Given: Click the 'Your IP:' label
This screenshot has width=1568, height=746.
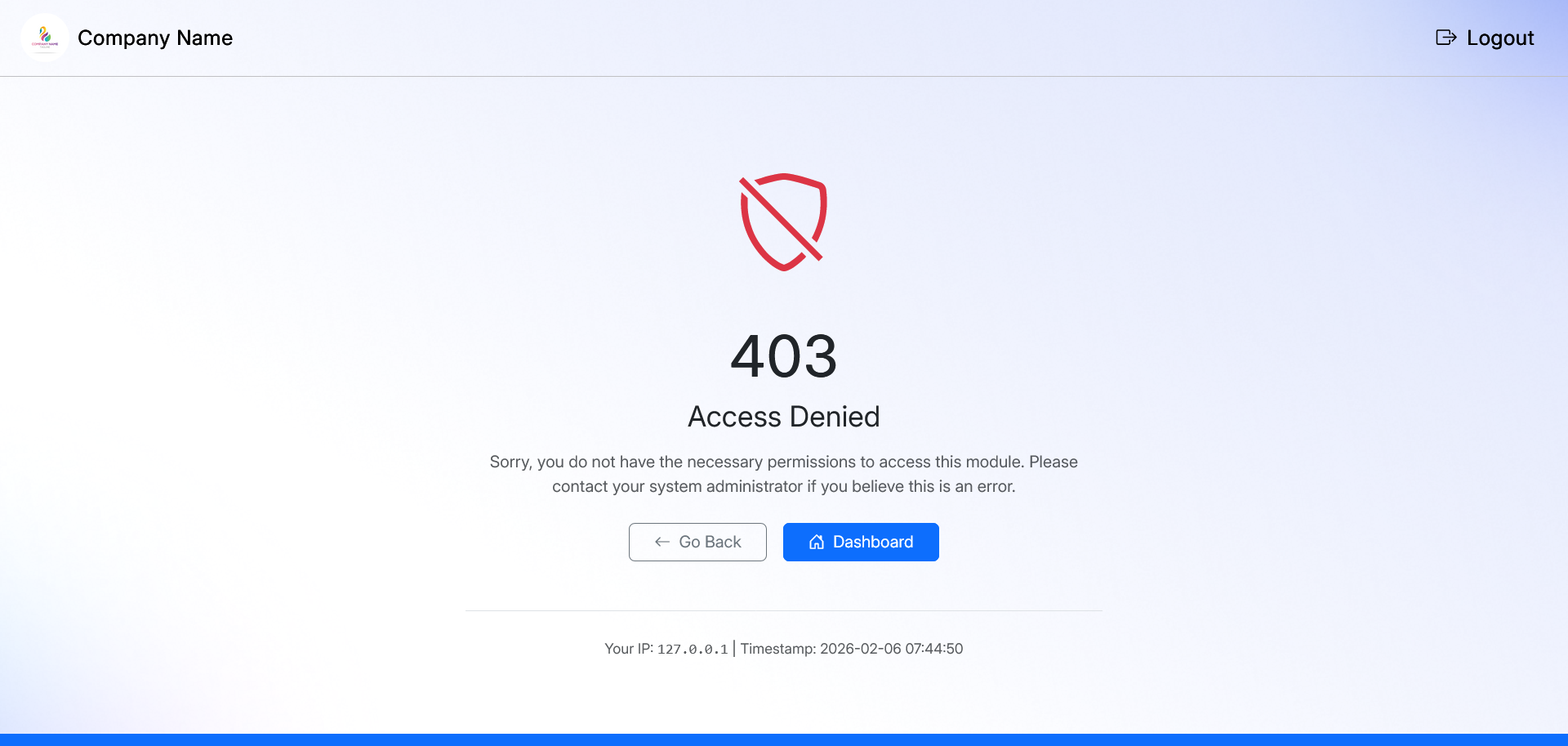Looking at the screenshot, I should point(629,649).
